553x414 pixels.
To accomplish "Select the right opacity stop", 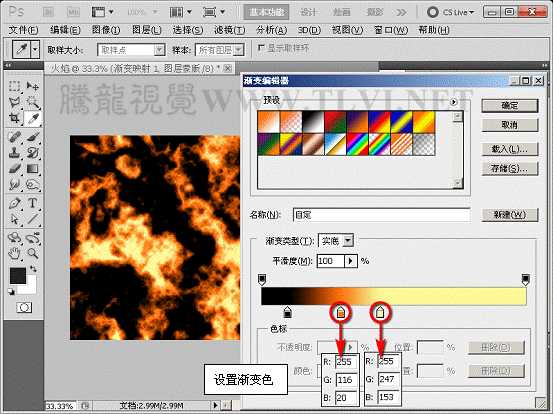I will point(525,280).
